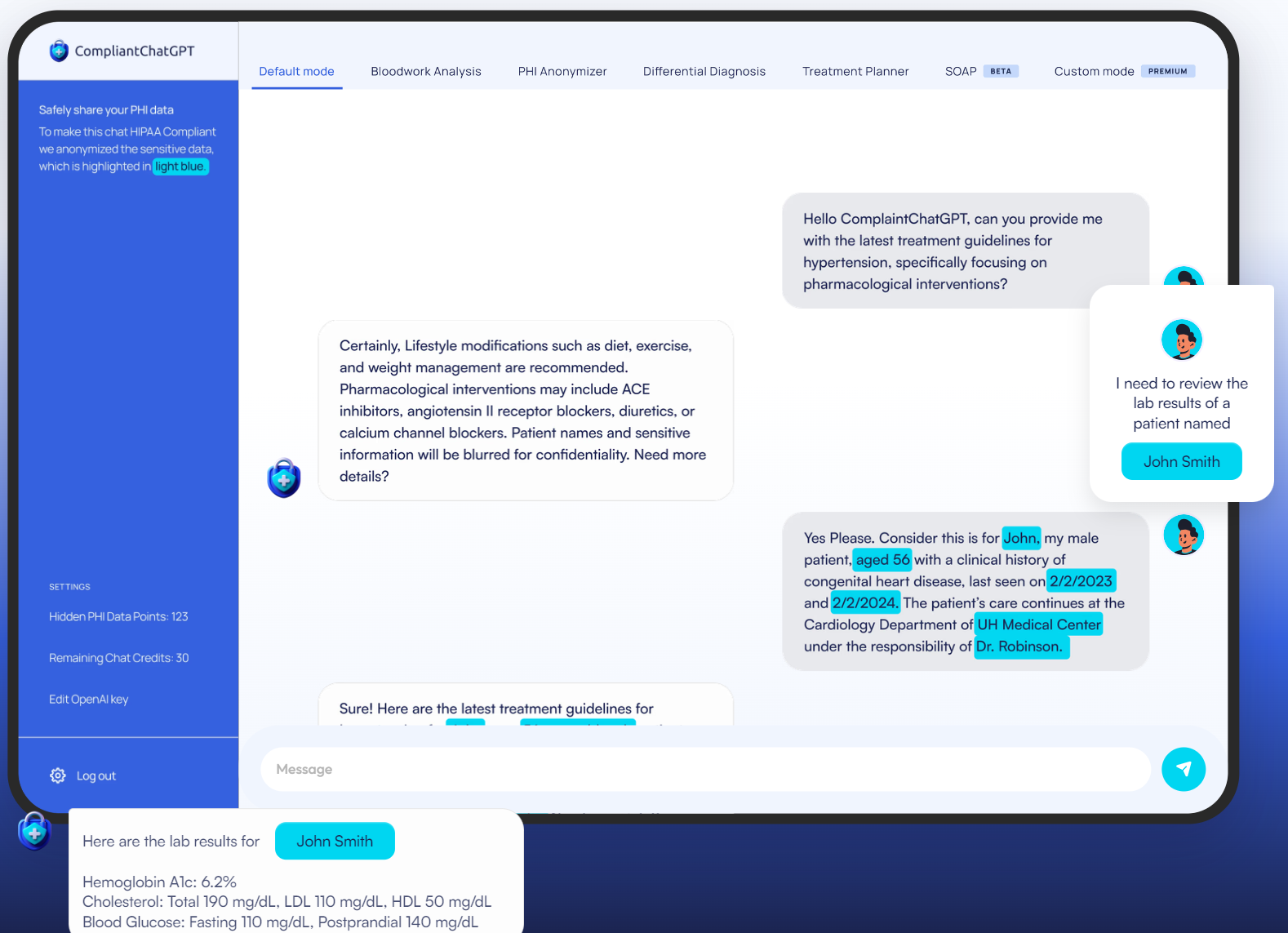Click highlighted date 2/2/2024
Screen dimensions: 1288x933
(x=865, y=602)
